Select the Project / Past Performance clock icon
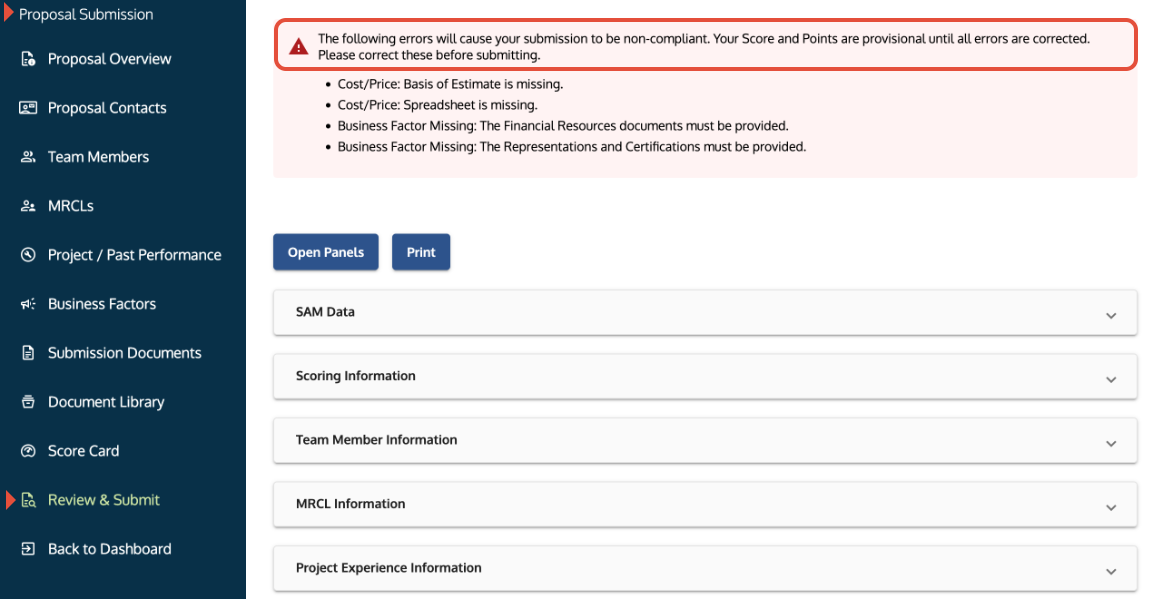This screenshot has width=1153, height=599. (25, 255)
